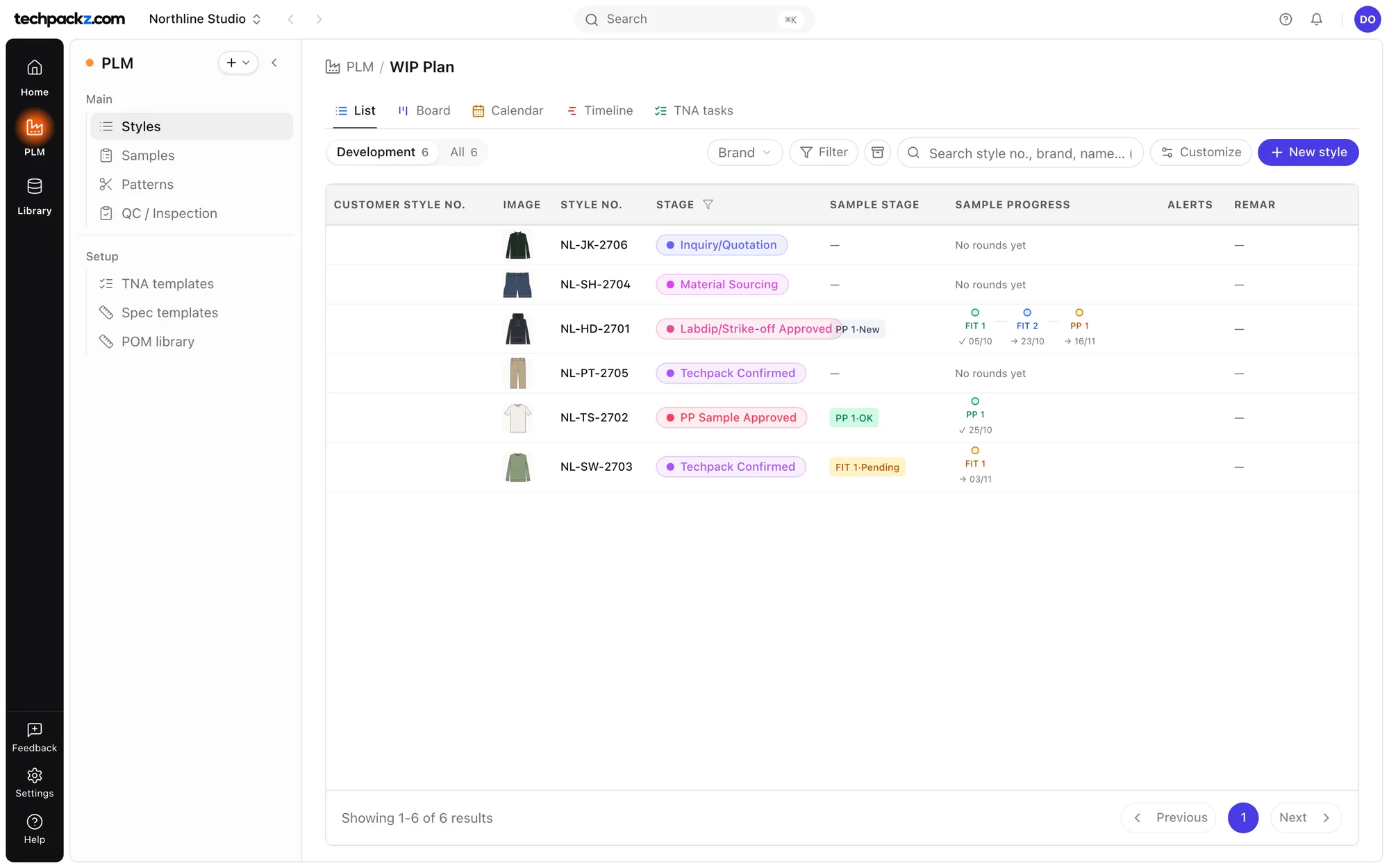
Task: Open the Library sidebar icon
Action: (x=34, y=197)
